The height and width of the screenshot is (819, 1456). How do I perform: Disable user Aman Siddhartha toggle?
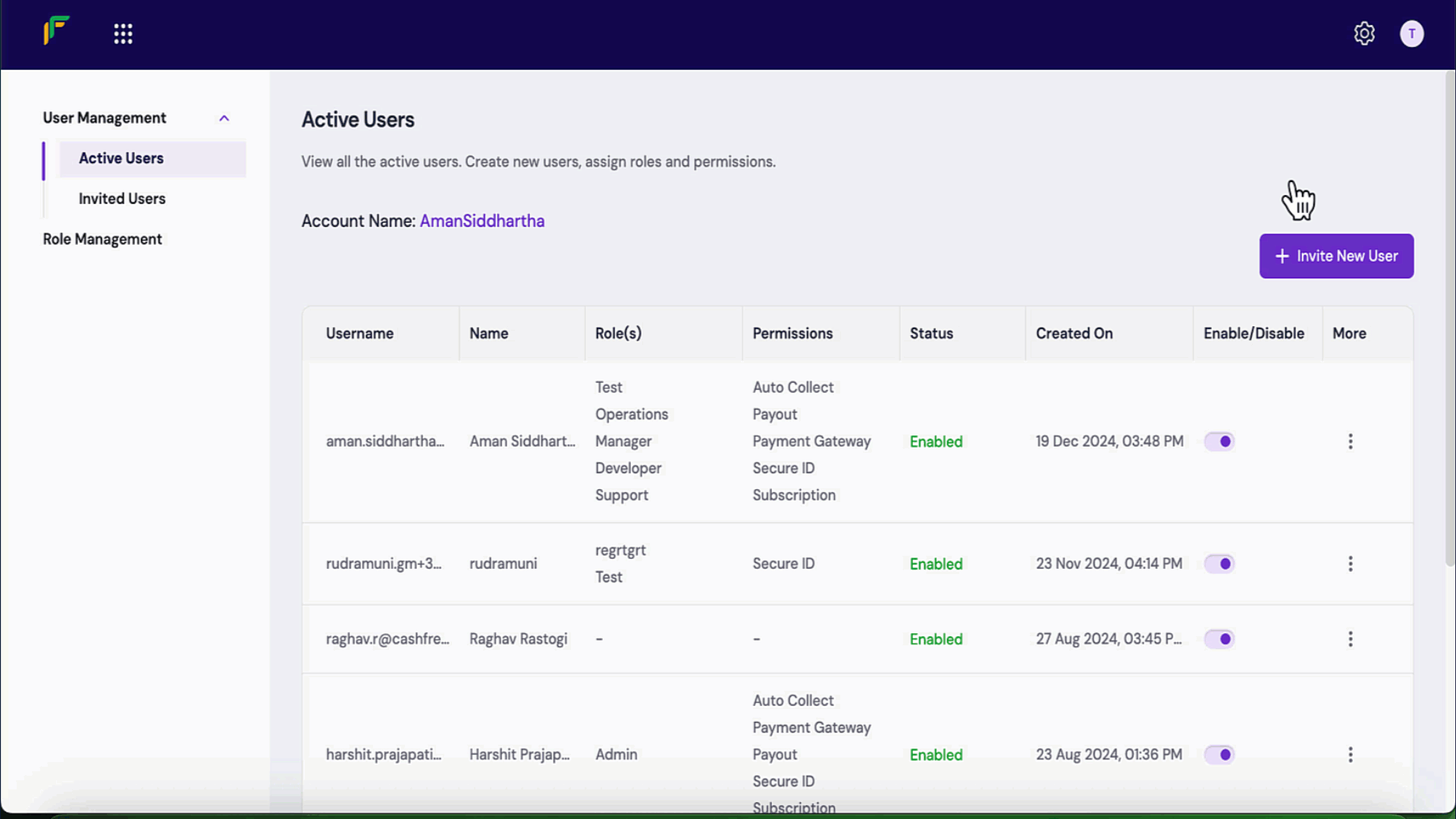(x=1219, y=441)
